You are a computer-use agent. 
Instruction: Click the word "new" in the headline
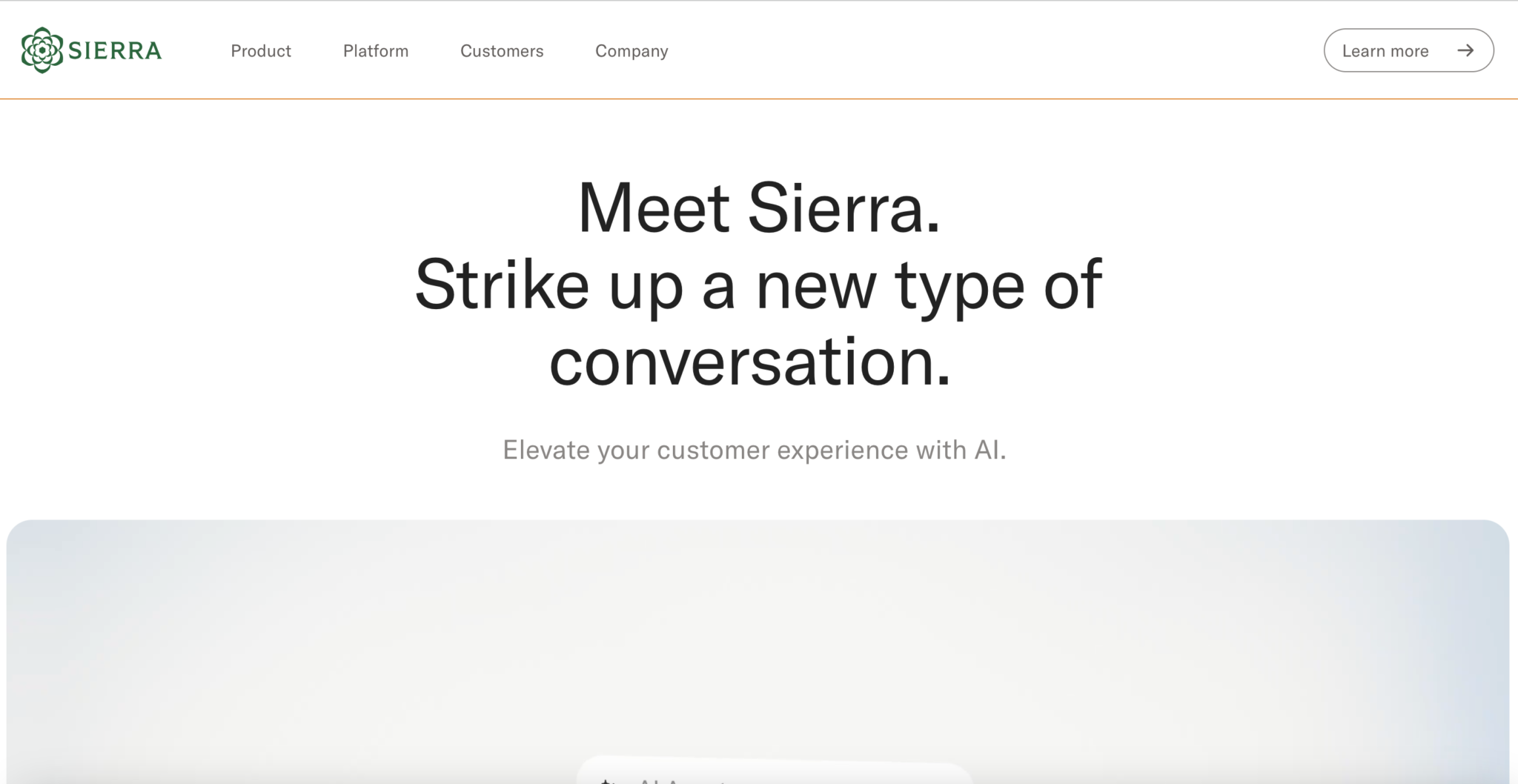tap(815, 285)
